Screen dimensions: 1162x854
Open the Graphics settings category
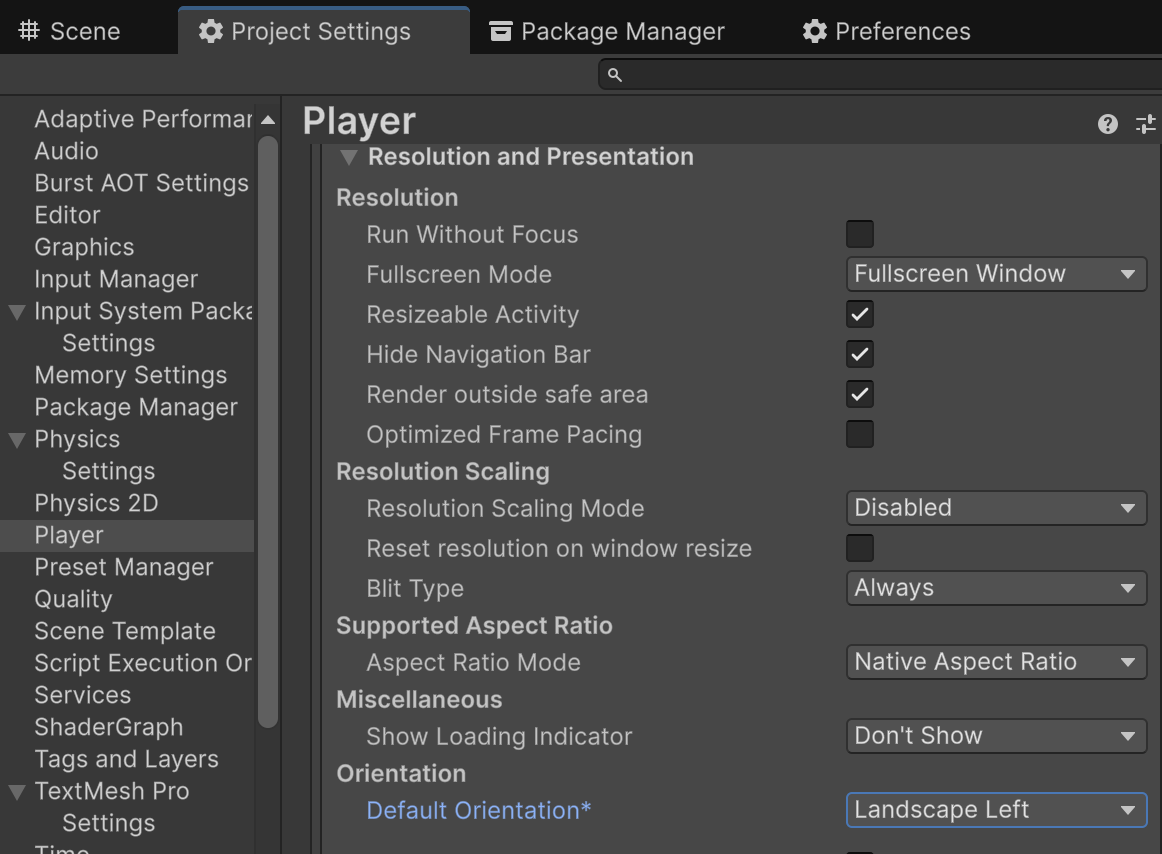pyautogui.click(x=84, y=247)
